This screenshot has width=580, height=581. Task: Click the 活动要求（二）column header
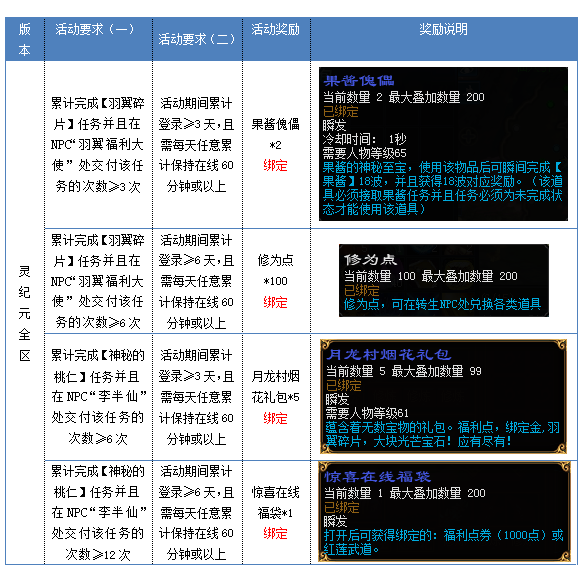click(197, 39)
